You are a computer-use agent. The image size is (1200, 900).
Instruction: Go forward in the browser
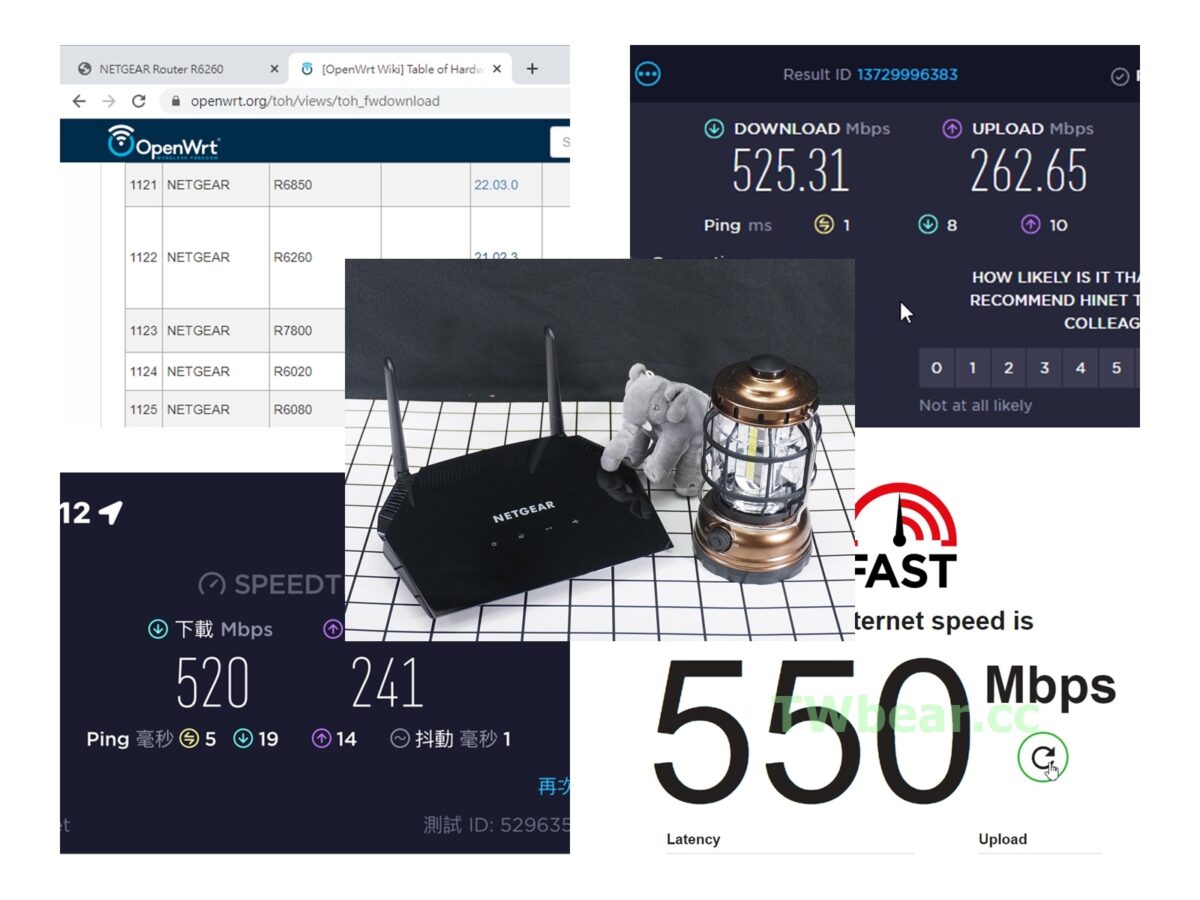109,101
